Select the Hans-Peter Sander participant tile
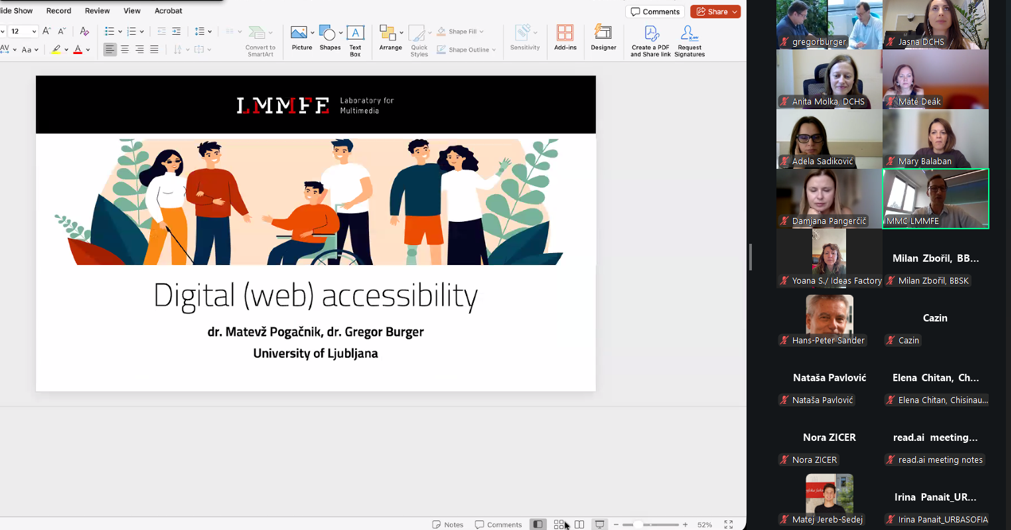1011x530 pixels. (x=829, y=318)
